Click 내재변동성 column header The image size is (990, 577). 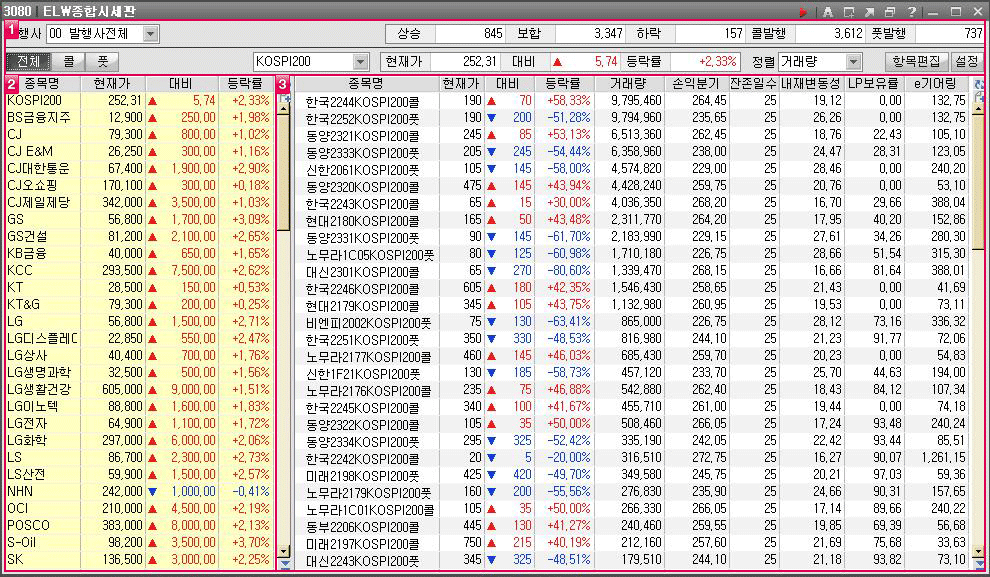(811, 83)
